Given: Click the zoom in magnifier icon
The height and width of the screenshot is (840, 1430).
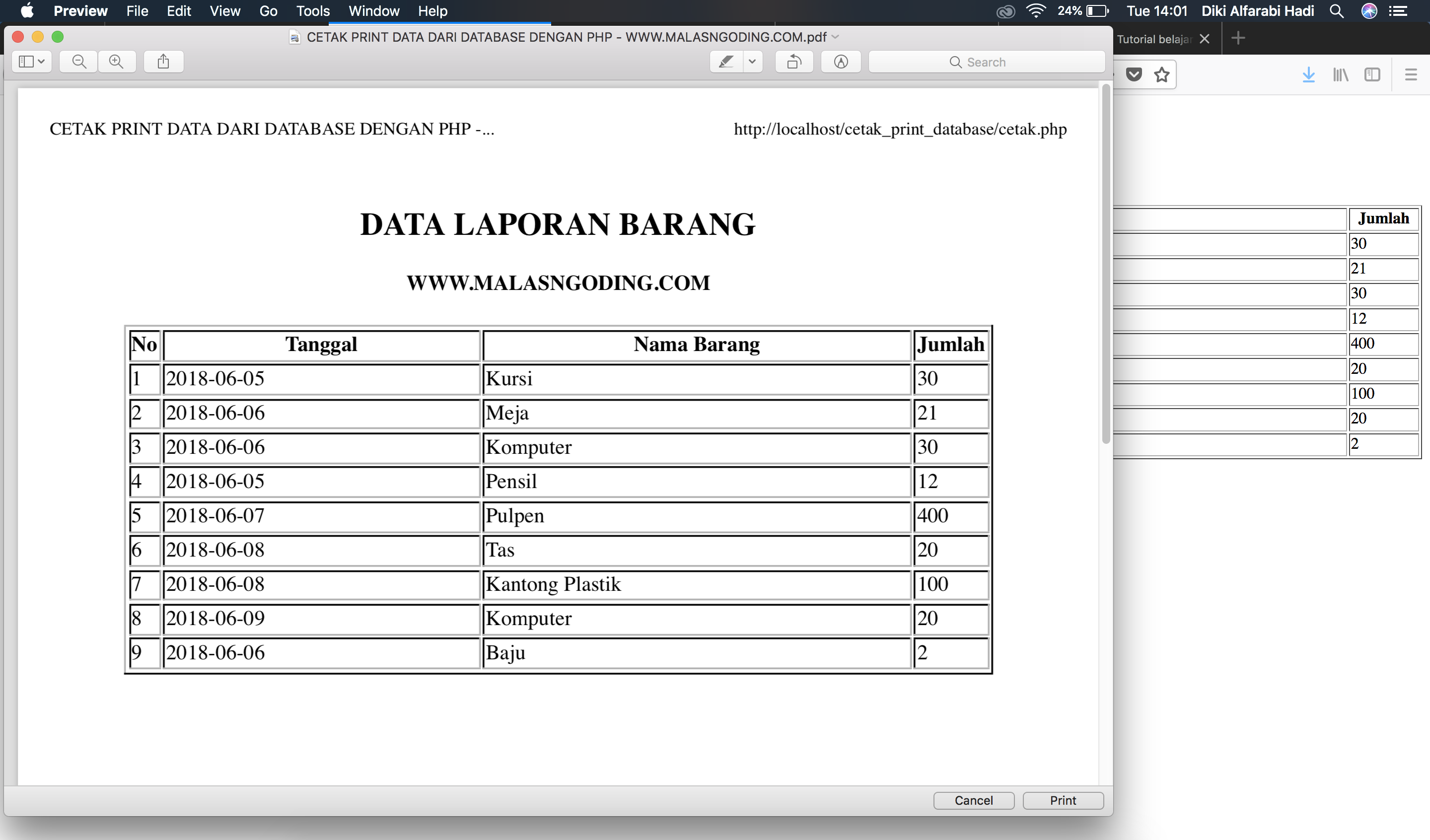Looking at the screenshot, I should pos(117,62).
